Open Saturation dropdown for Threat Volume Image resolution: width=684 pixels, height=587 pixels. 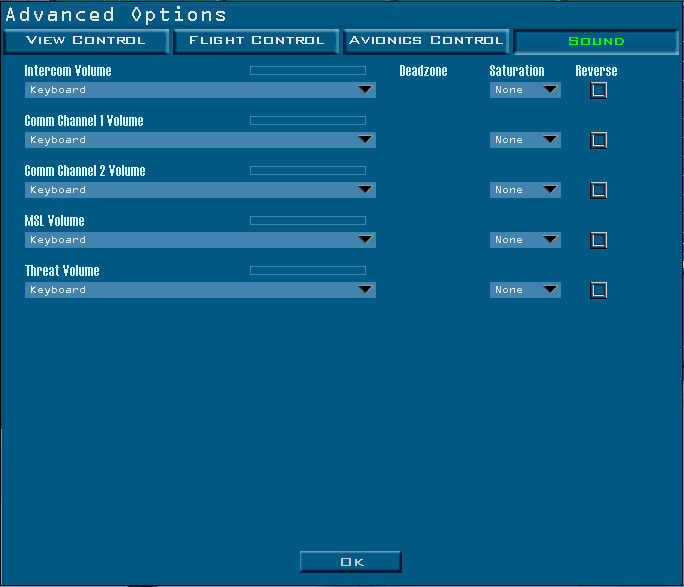(x=525, y=290)
